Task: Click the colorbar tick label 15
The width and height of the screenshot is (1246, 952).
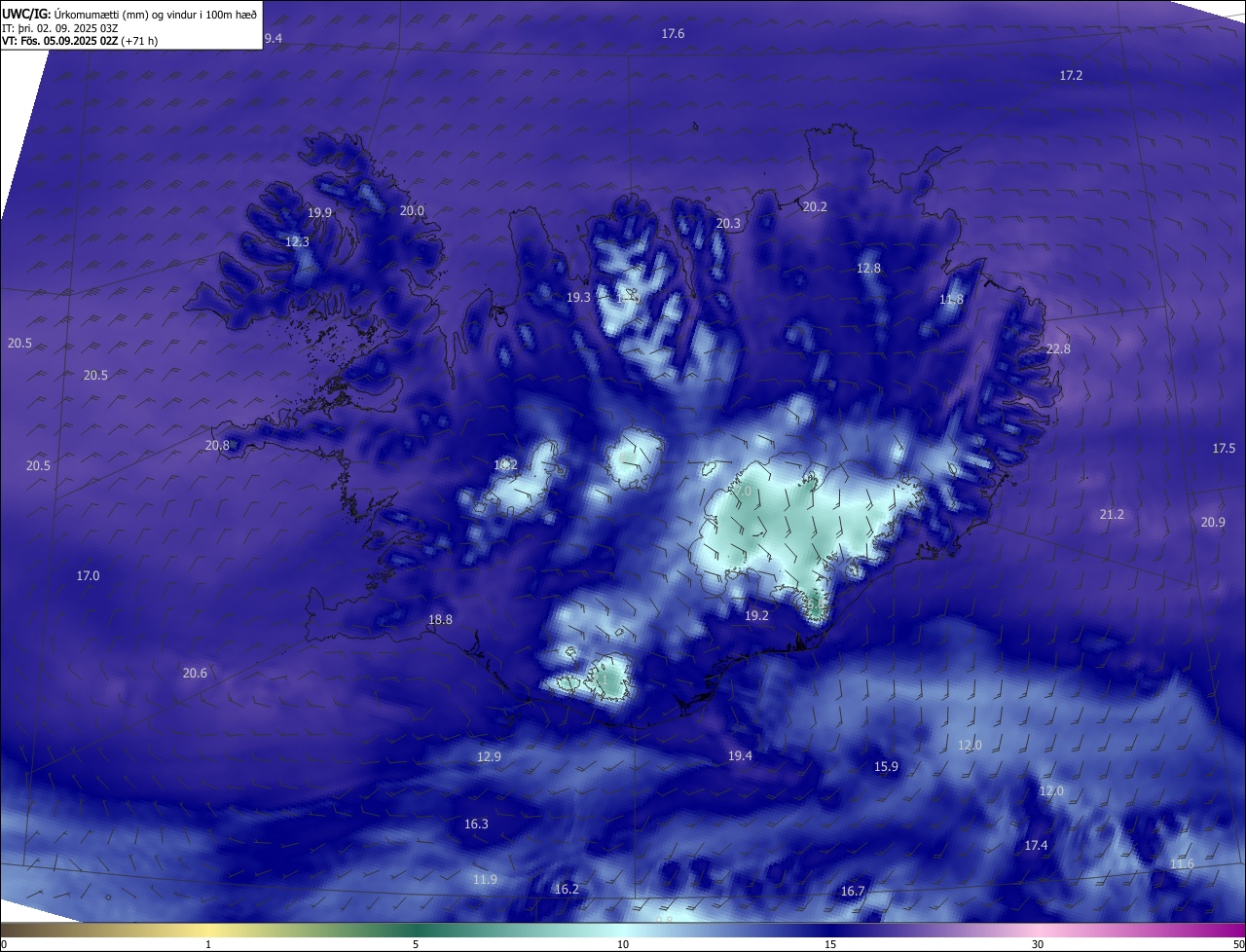Action: click(x=830, y=944)
